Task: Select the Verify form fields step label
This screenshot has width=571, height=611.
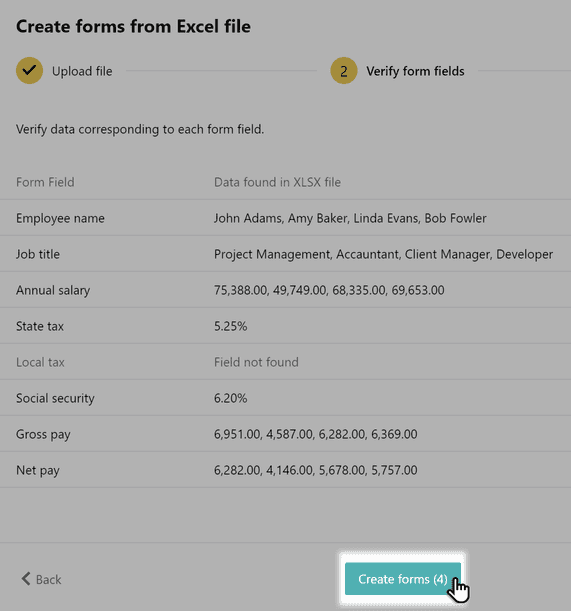Action: [x=415, y=71]
